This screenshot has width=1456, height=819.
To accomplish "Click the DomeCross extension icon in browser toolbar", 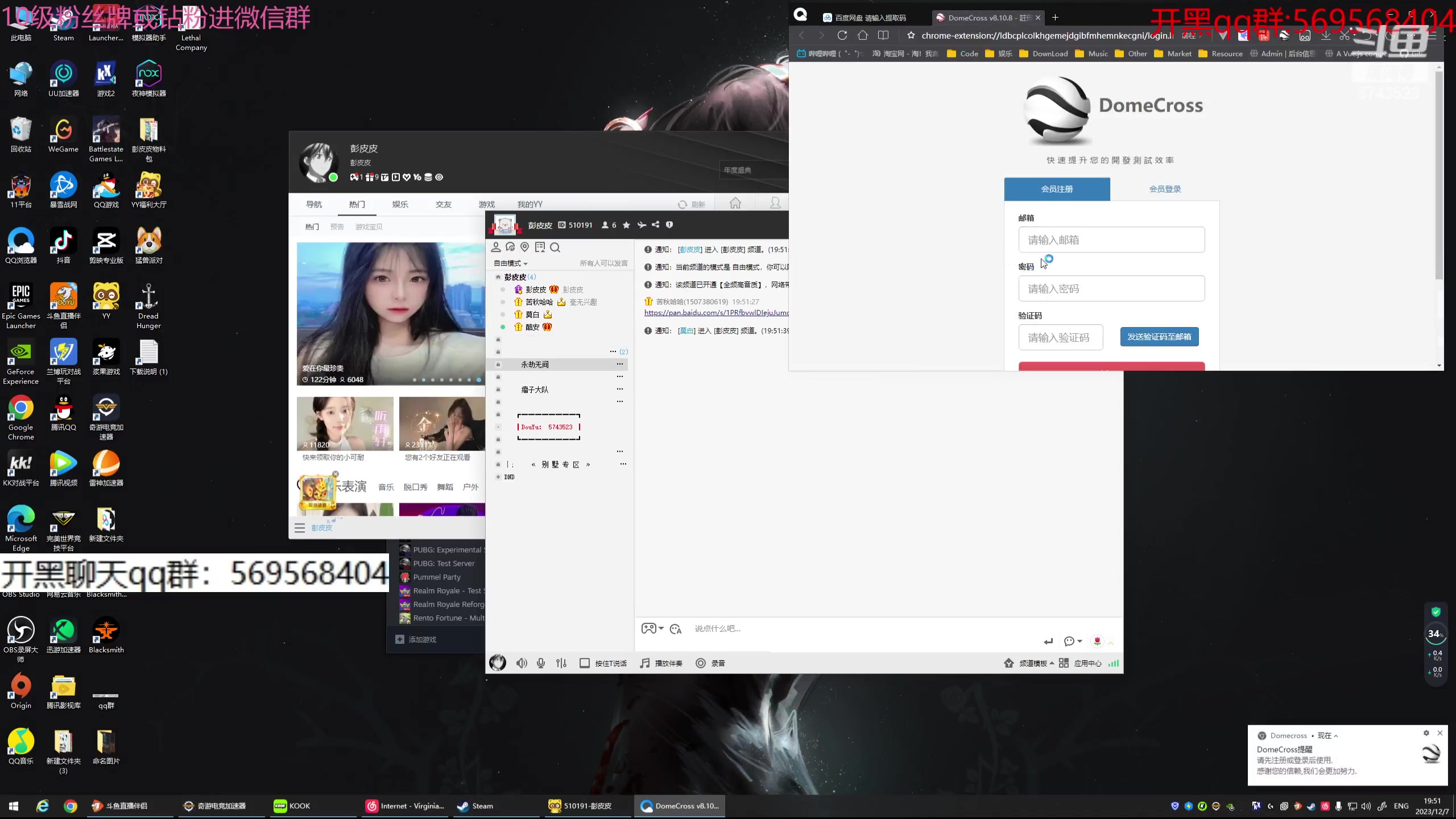I will [x=1284, y=35].
